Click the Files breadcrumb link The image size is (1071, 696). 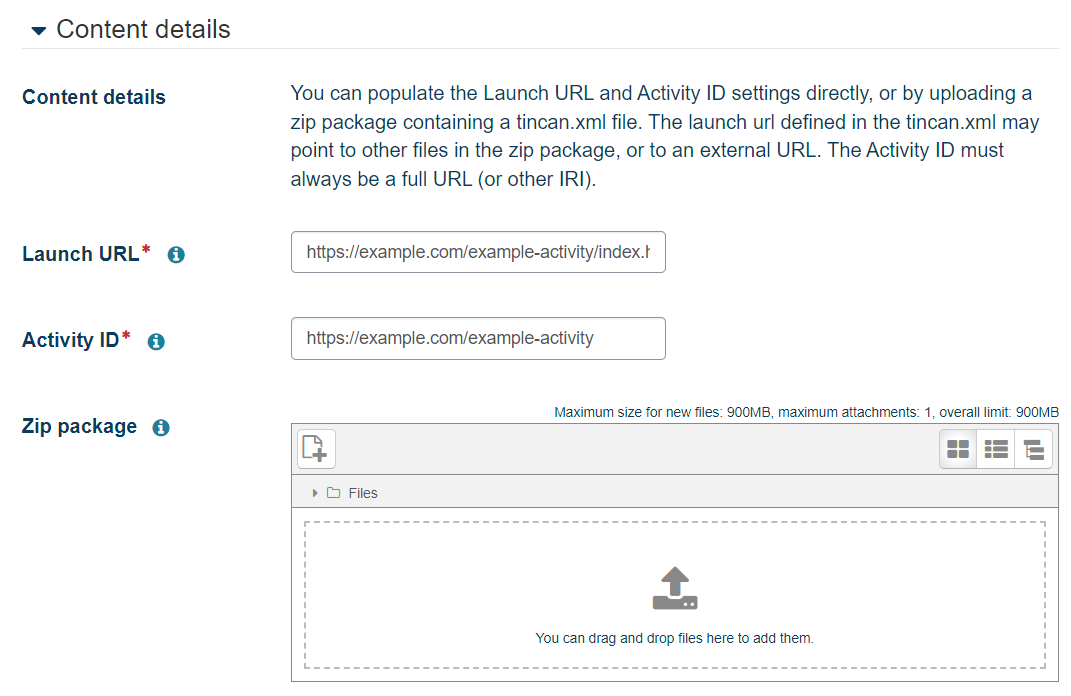(x=363, y=493)
